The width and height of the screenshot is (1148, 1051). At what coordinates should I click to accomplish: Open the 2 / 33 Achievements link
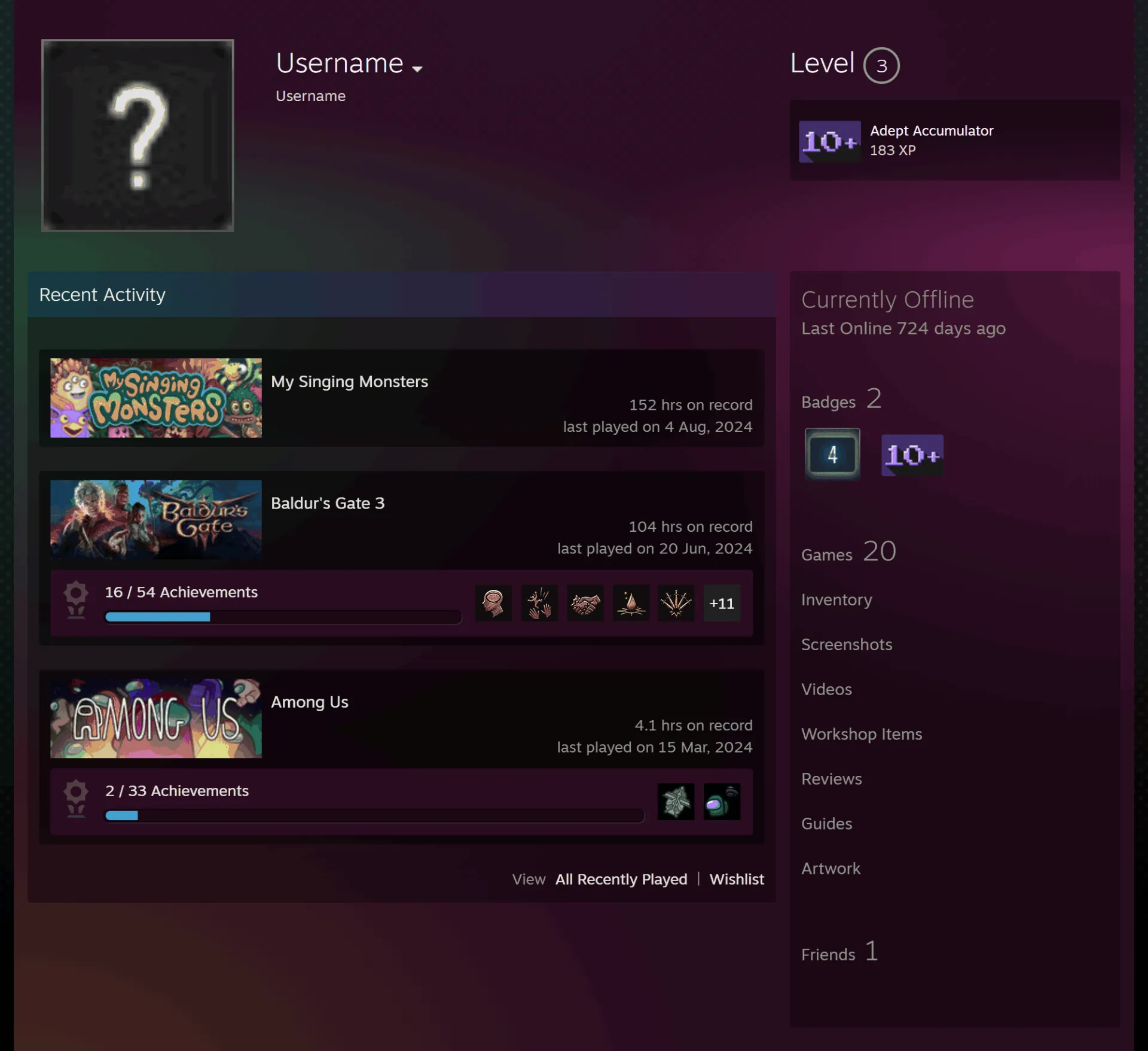pyautogui.click(x=177, y=791)
